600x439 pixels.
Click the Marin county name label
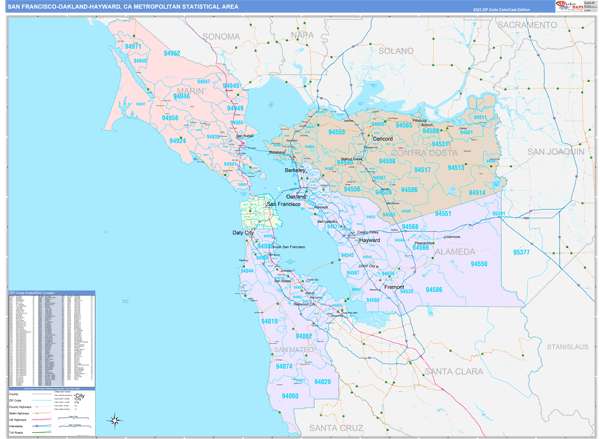tap(190, 90)
